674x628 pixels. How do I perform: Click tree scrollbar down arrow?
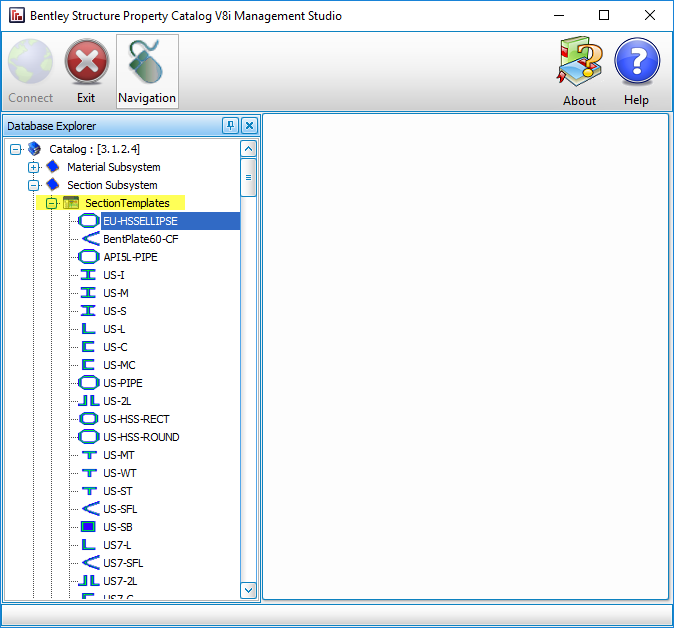click(x=248, y=590)
